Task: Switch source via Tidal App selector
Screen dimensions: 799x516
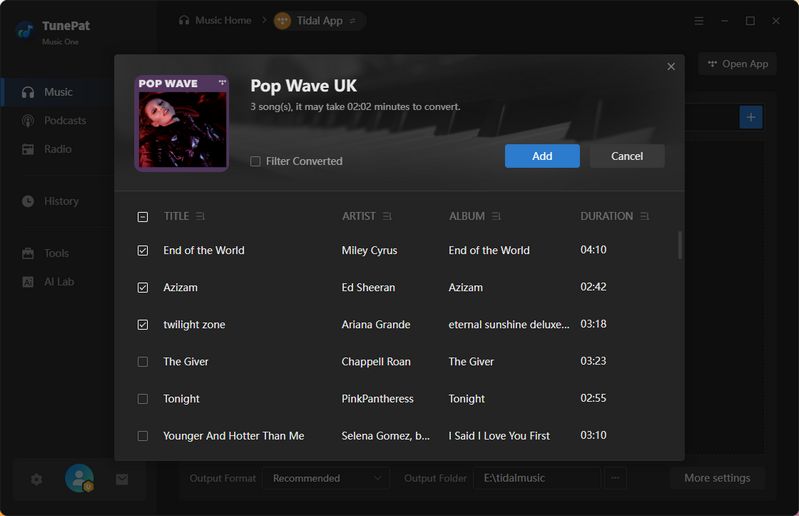Action: 319,21
